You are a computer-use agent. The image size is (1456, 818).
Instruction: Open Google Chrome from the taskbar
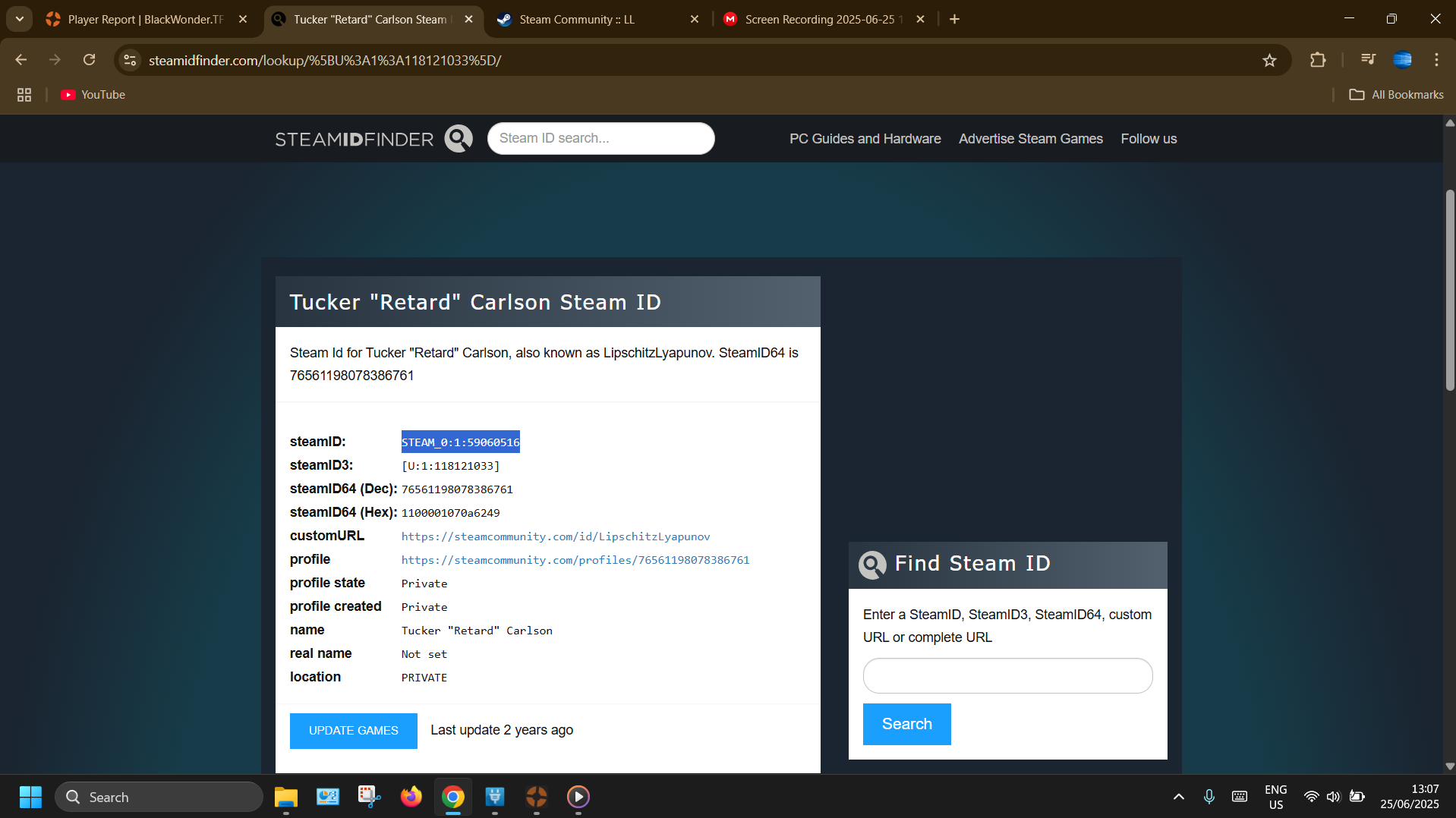[x=453, y=797]
